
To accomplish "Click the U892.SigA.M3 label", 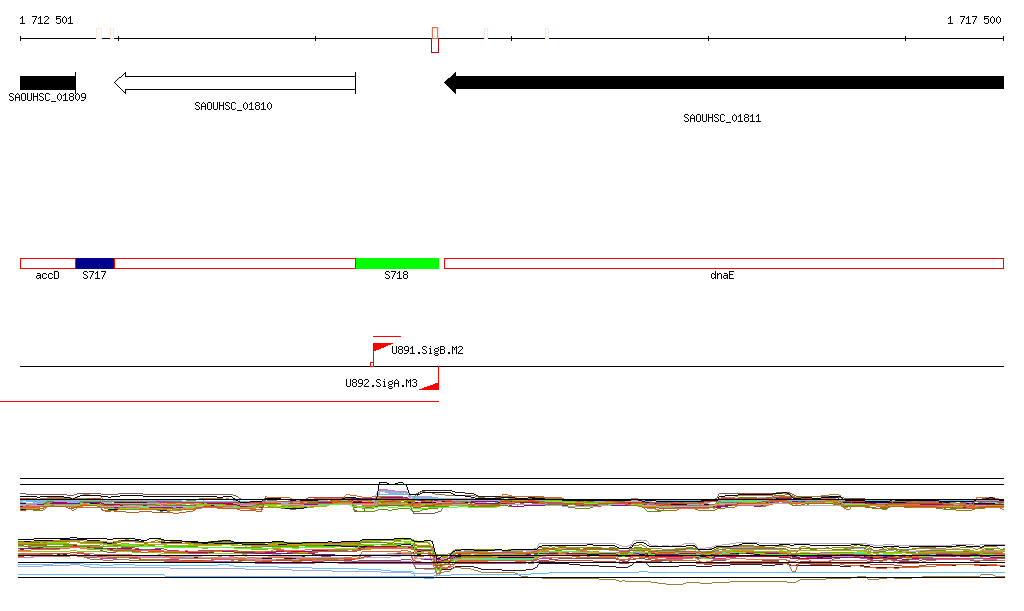I will coord(381,383).
